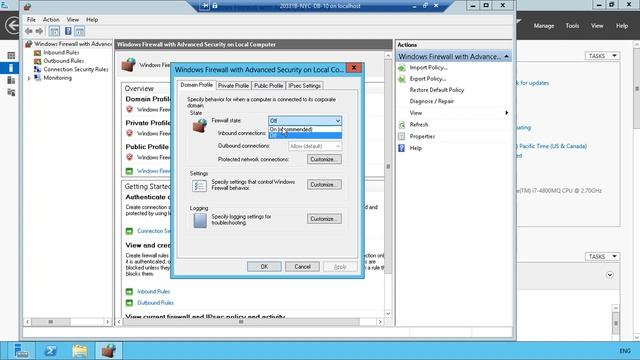Click All Servers icon in Server Manager sidebar
Image resolution: width=640 pixels, height=360 pixels.
pos(11,80)
